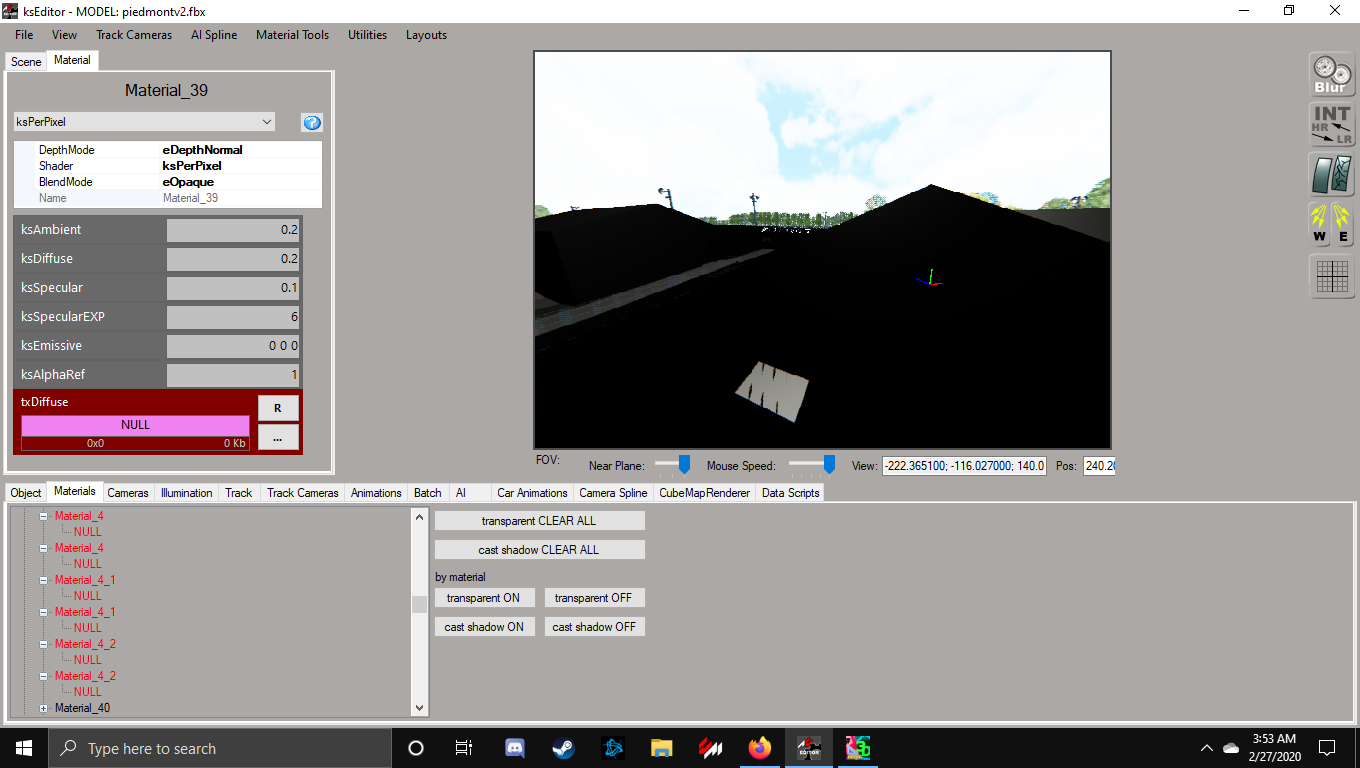Click the cracked surface panels icon
Viewport: 1360px width, 768px height.
(x=1331, y=175)
